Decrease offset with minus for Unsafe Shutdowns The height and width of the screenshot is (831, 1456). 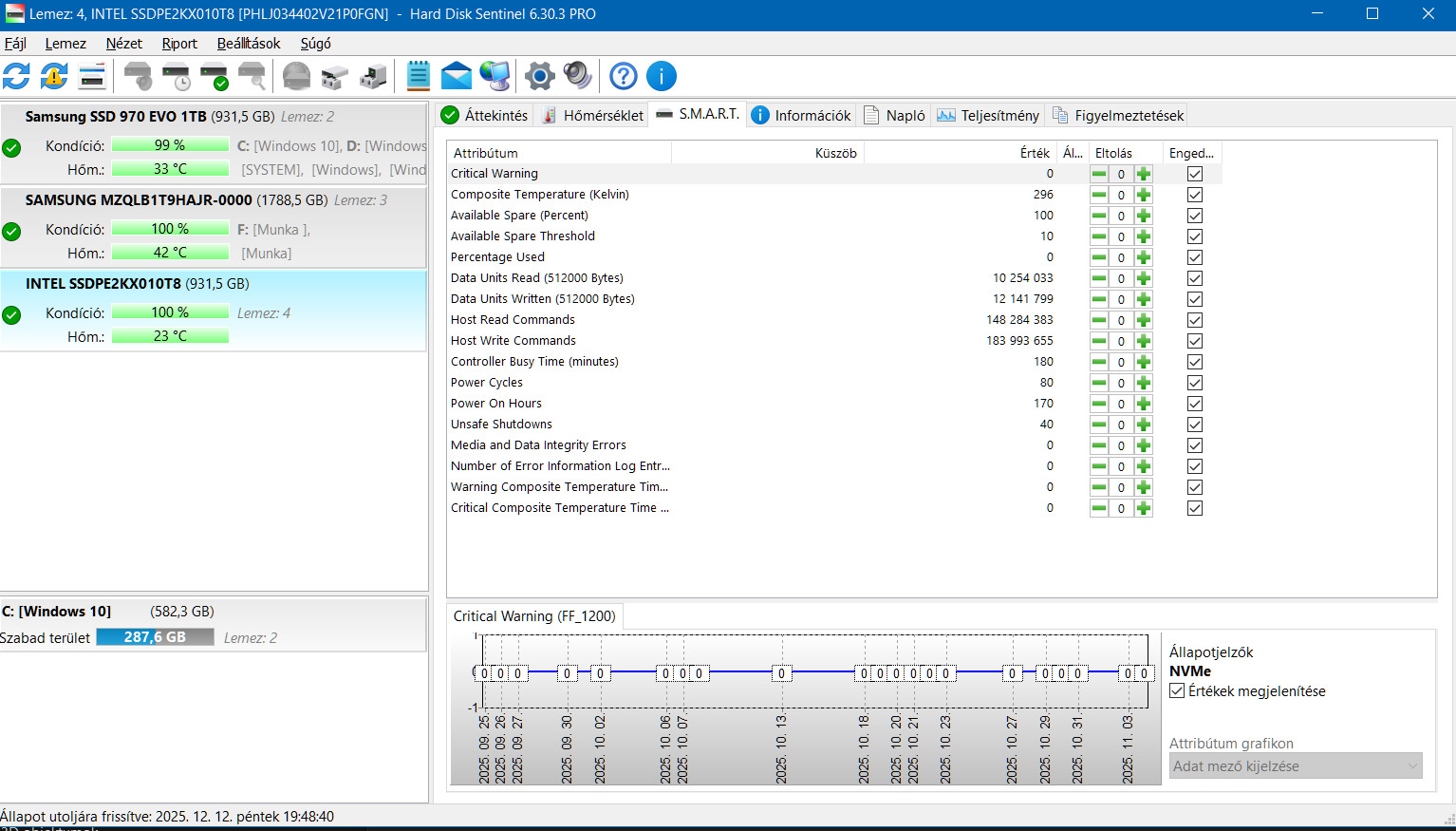1098,425
